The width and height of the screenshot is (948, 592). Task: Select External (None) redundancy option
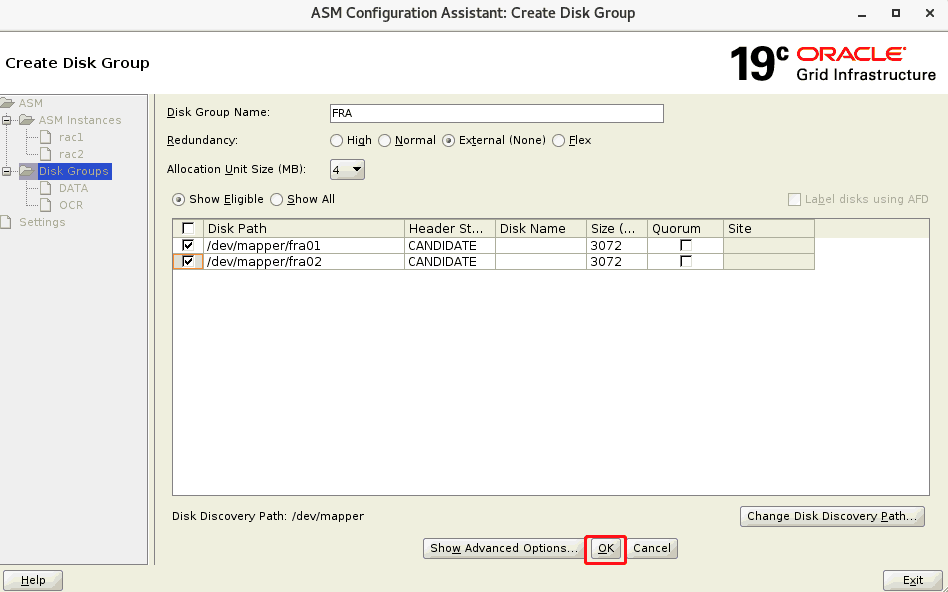449,140
